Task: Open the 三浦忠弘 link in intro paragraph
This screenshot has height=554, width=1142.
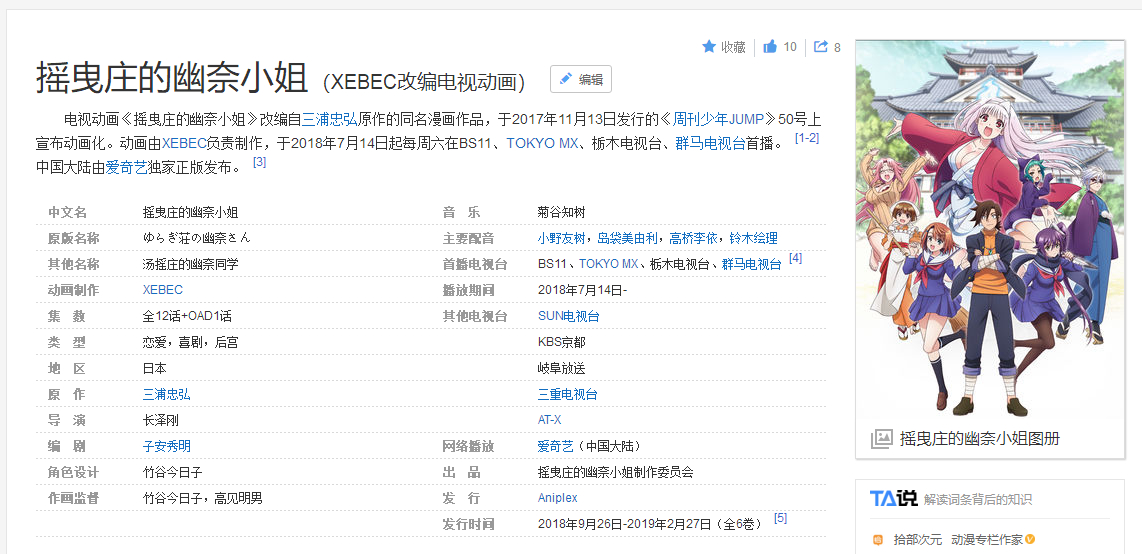Action: (x=330, y=119)
